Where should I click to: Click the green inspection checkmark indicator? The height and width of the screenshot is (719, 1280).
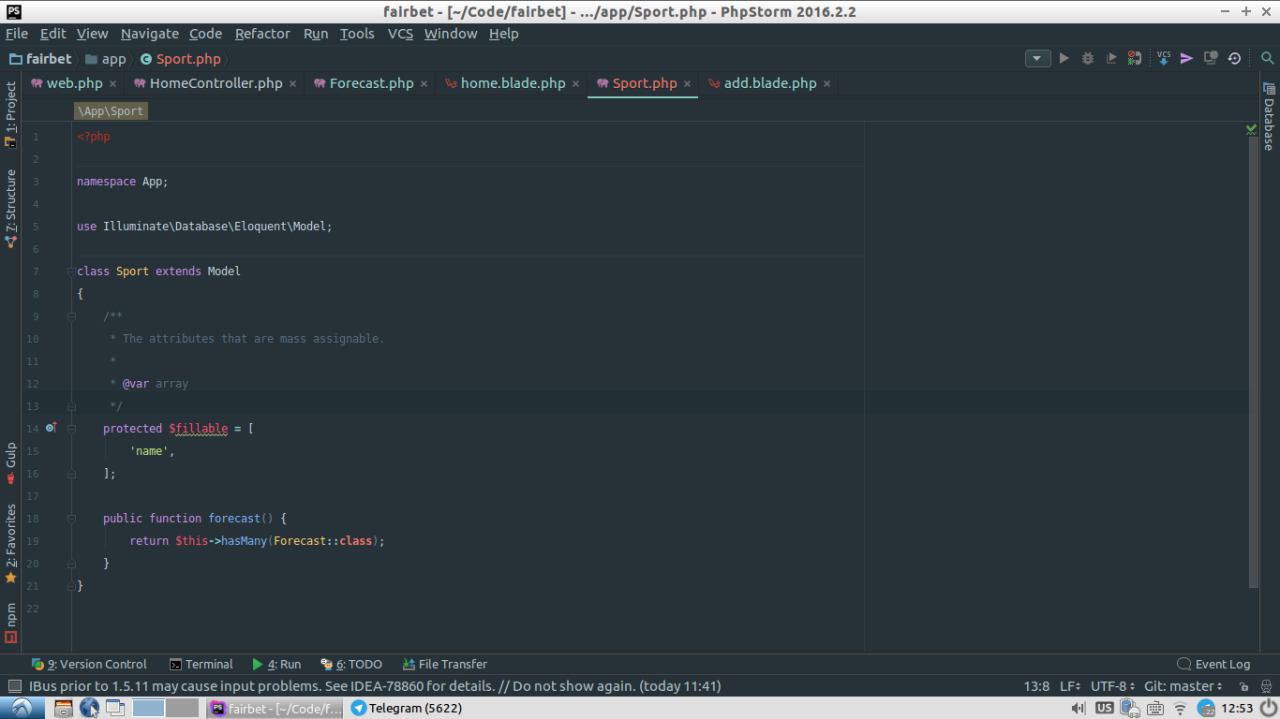(1251, 129)
